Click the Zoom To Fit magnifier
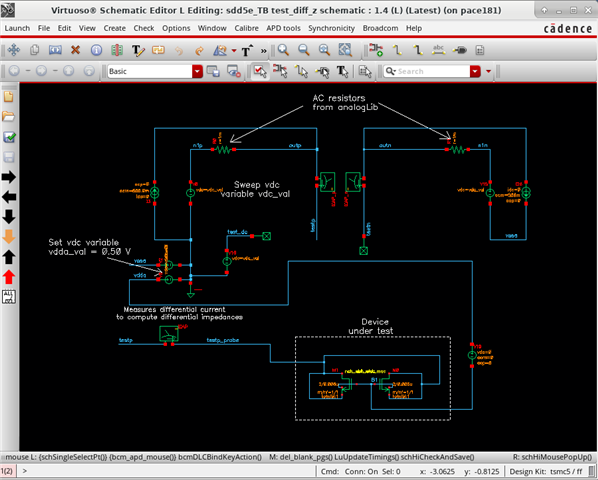This screenshot has width=598, height=480. pos(324,50)
